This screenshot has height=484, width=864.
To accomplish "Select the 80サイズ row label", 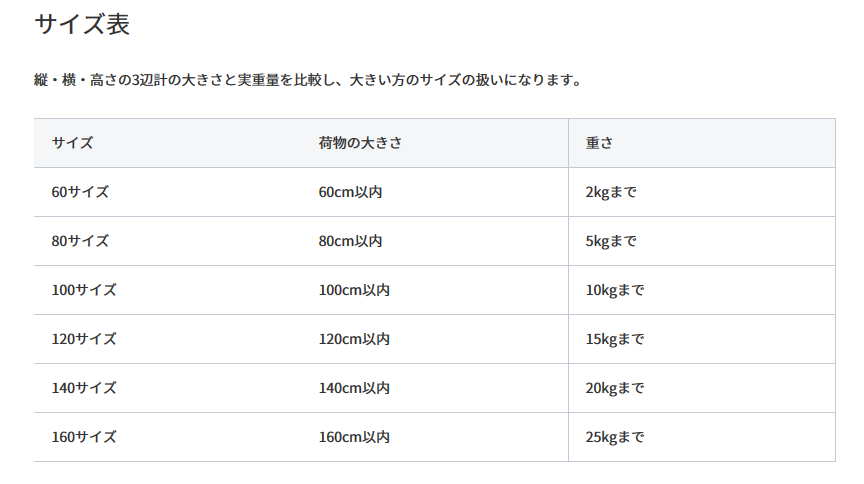I will pos(80,241).
